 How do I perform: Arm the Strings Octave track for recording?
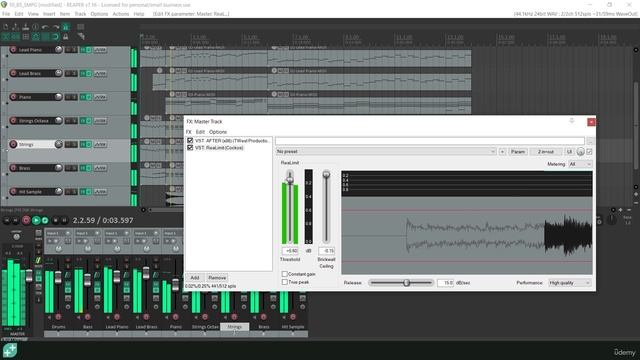13,121
